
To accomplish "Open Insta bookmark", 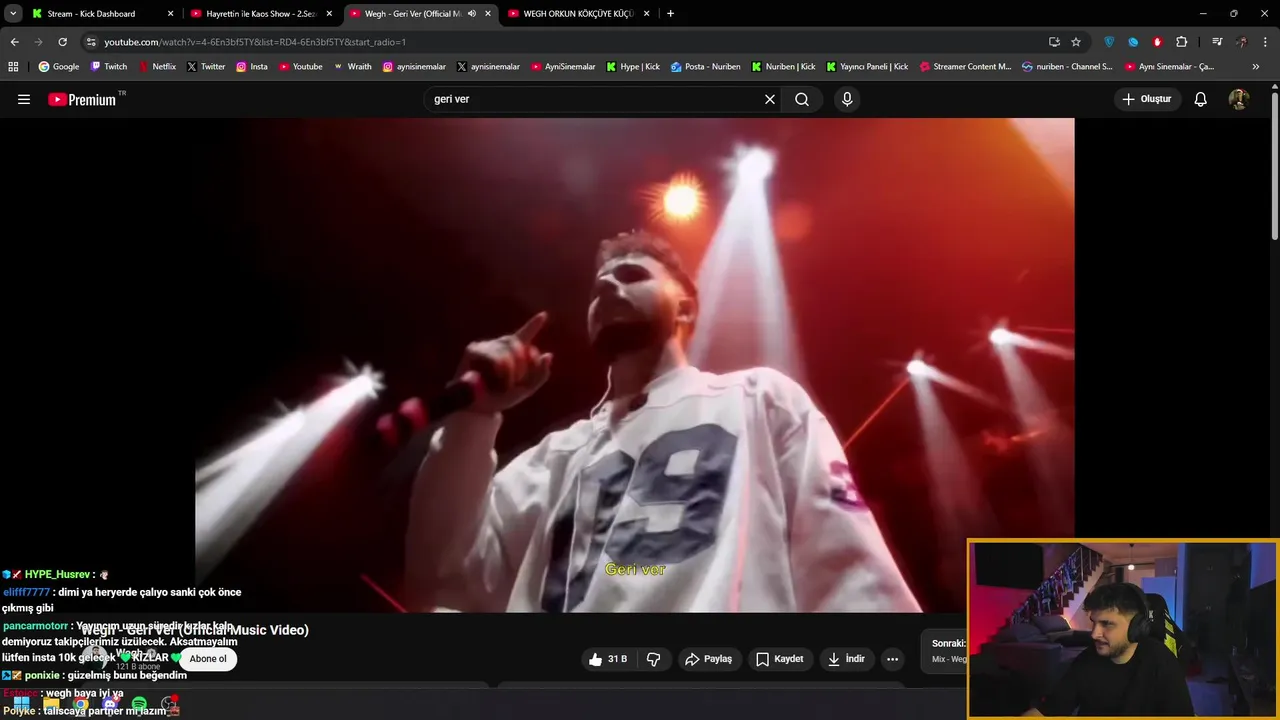I will point(252,67).
